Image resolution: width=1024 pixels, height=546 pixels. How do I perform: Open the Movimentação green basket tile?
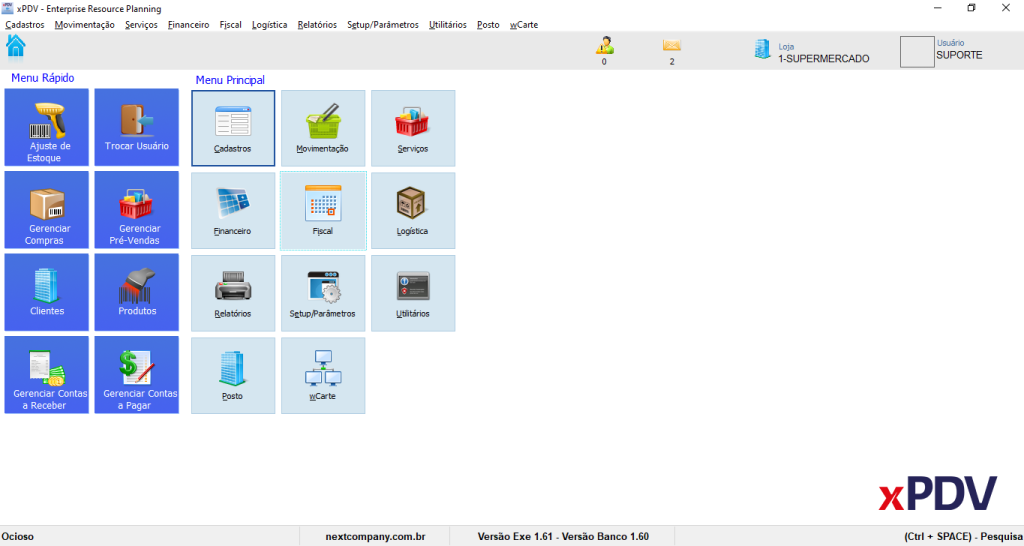323,128
